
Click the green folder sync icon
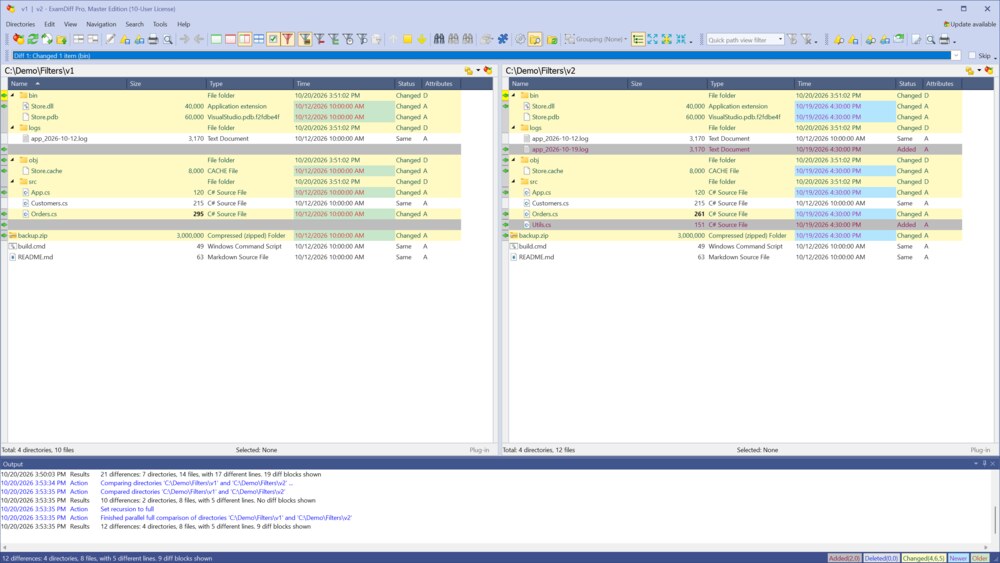[x=552, y=40]
